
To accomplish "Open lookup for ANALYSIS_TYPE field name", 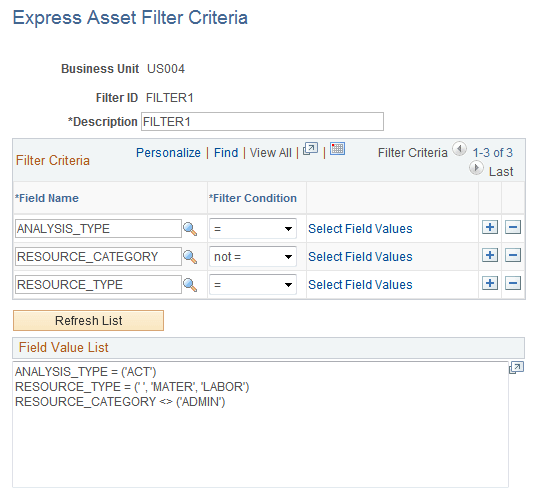I will (x=190, y=229).
